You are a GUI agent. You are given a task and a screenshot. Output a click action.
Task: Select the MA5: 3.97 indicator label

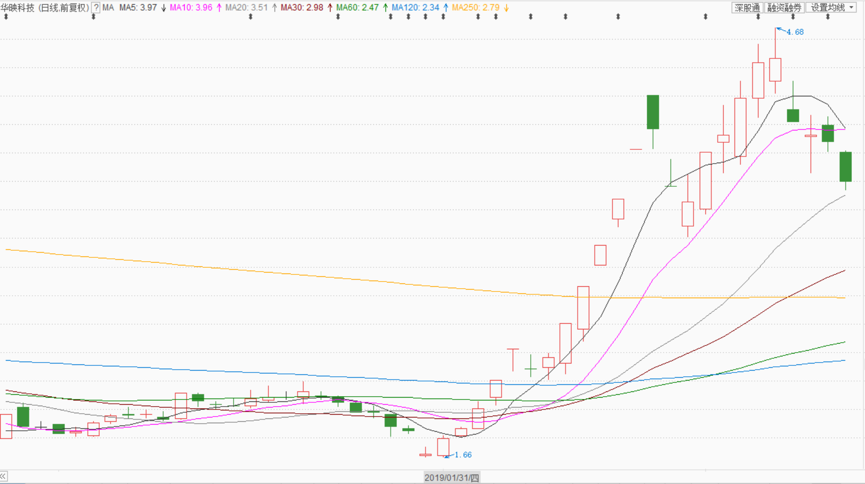[x=138, y=8]
